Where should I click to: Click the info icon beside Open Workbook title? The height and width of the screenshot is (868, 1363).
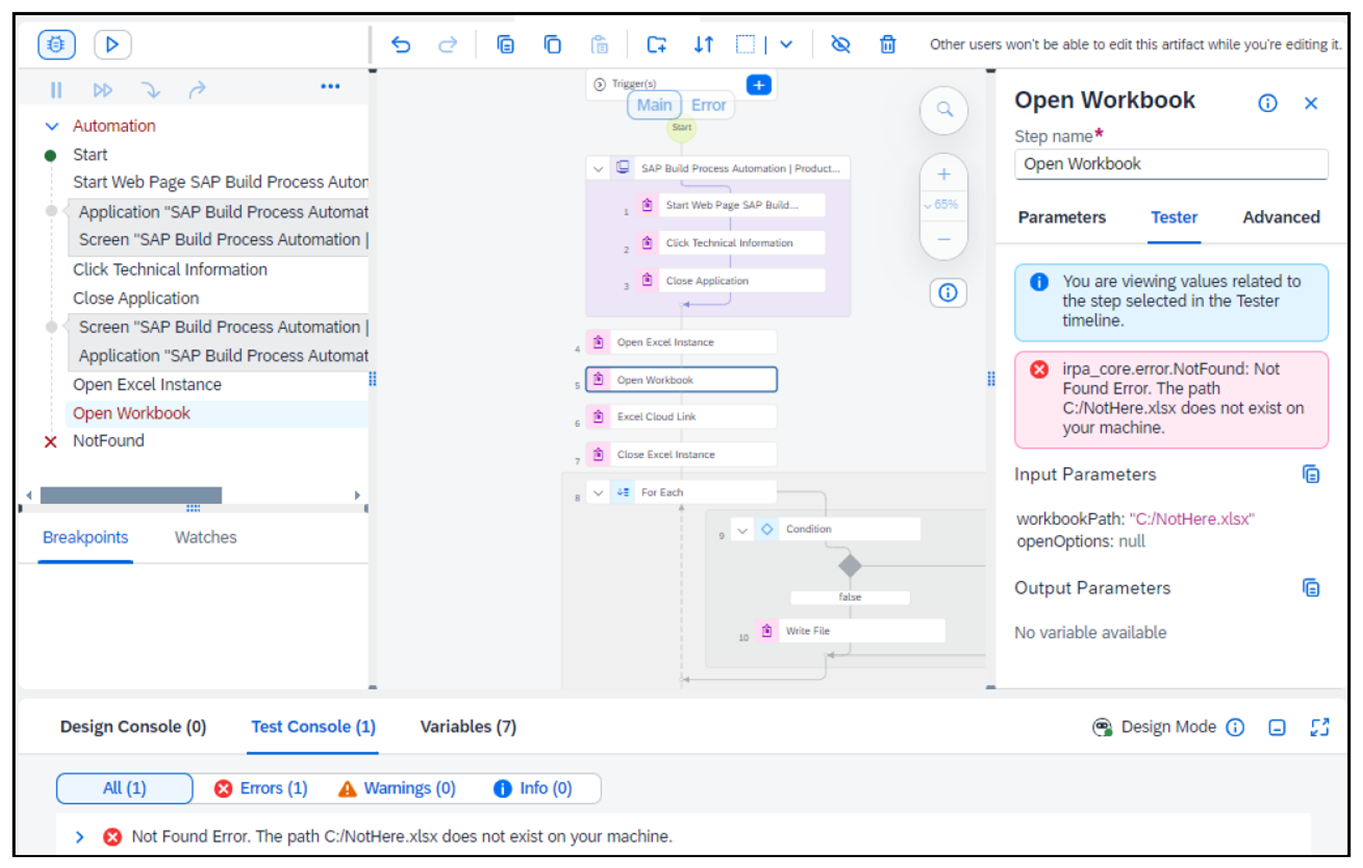click(x=1268, y=103)
